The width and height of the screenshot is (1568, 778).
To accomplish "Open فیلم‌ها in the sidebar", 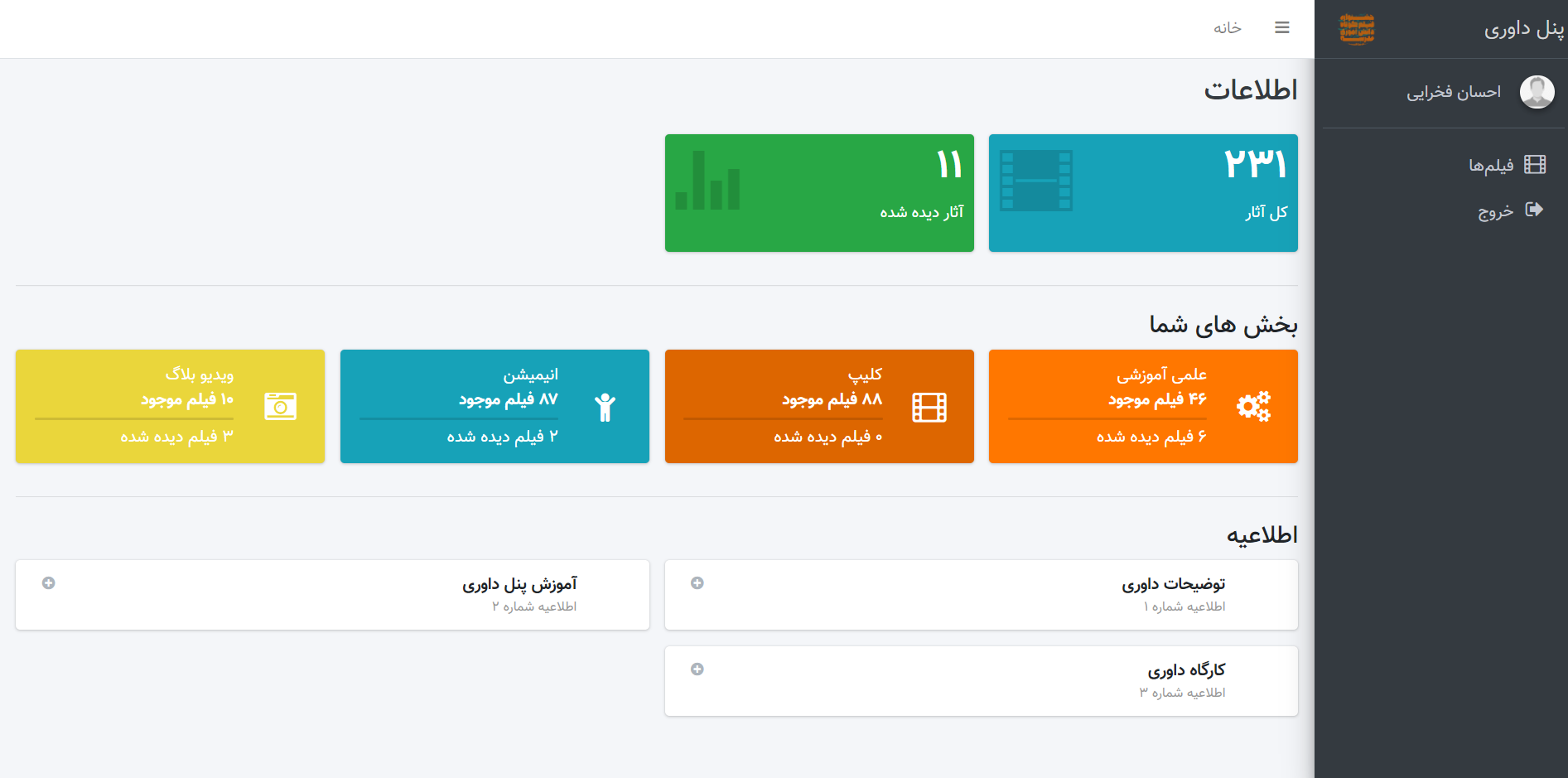I will coord(1491,166).
